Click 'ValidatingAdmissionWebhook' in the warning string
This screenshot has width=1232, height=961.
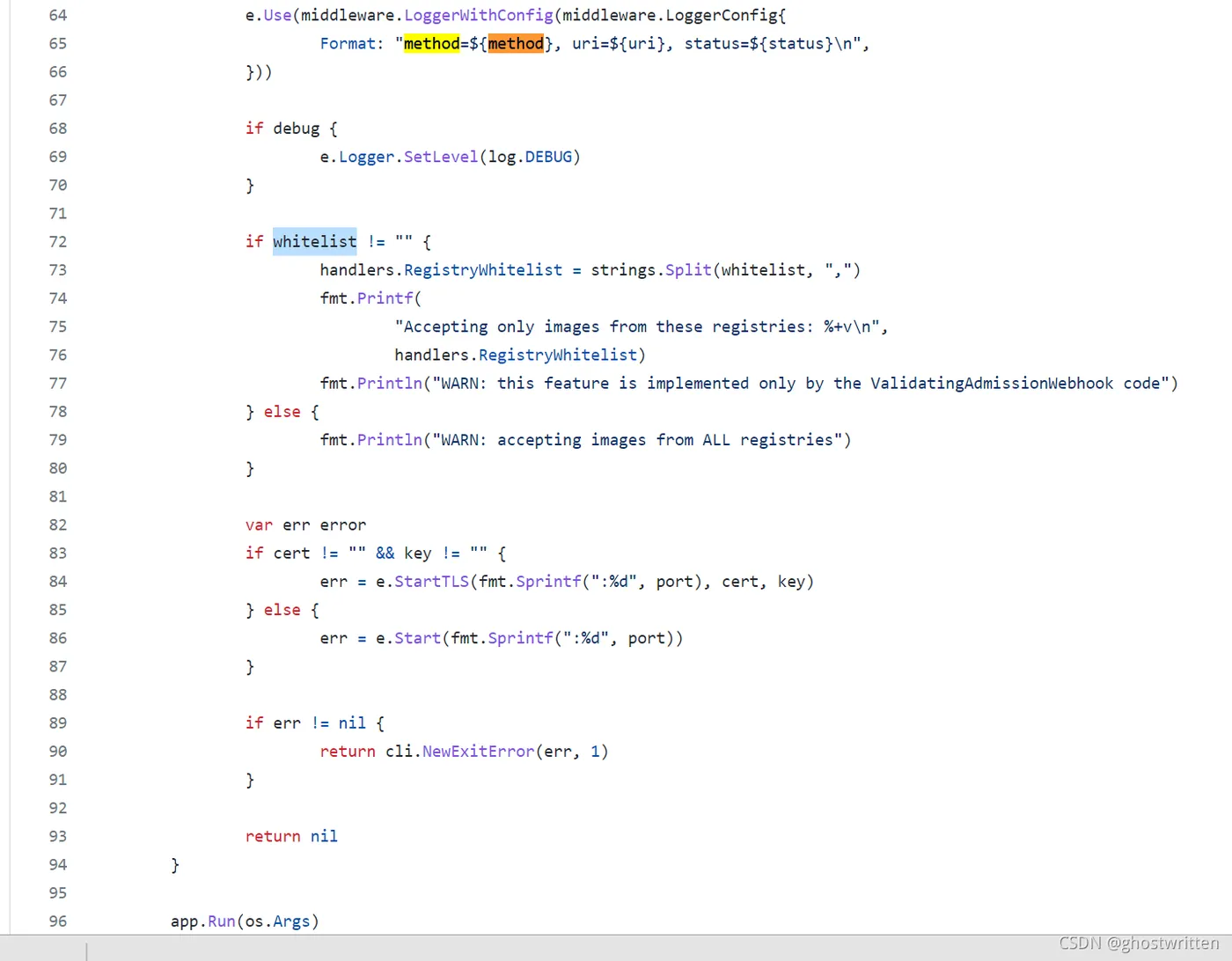tap(992, 383)
